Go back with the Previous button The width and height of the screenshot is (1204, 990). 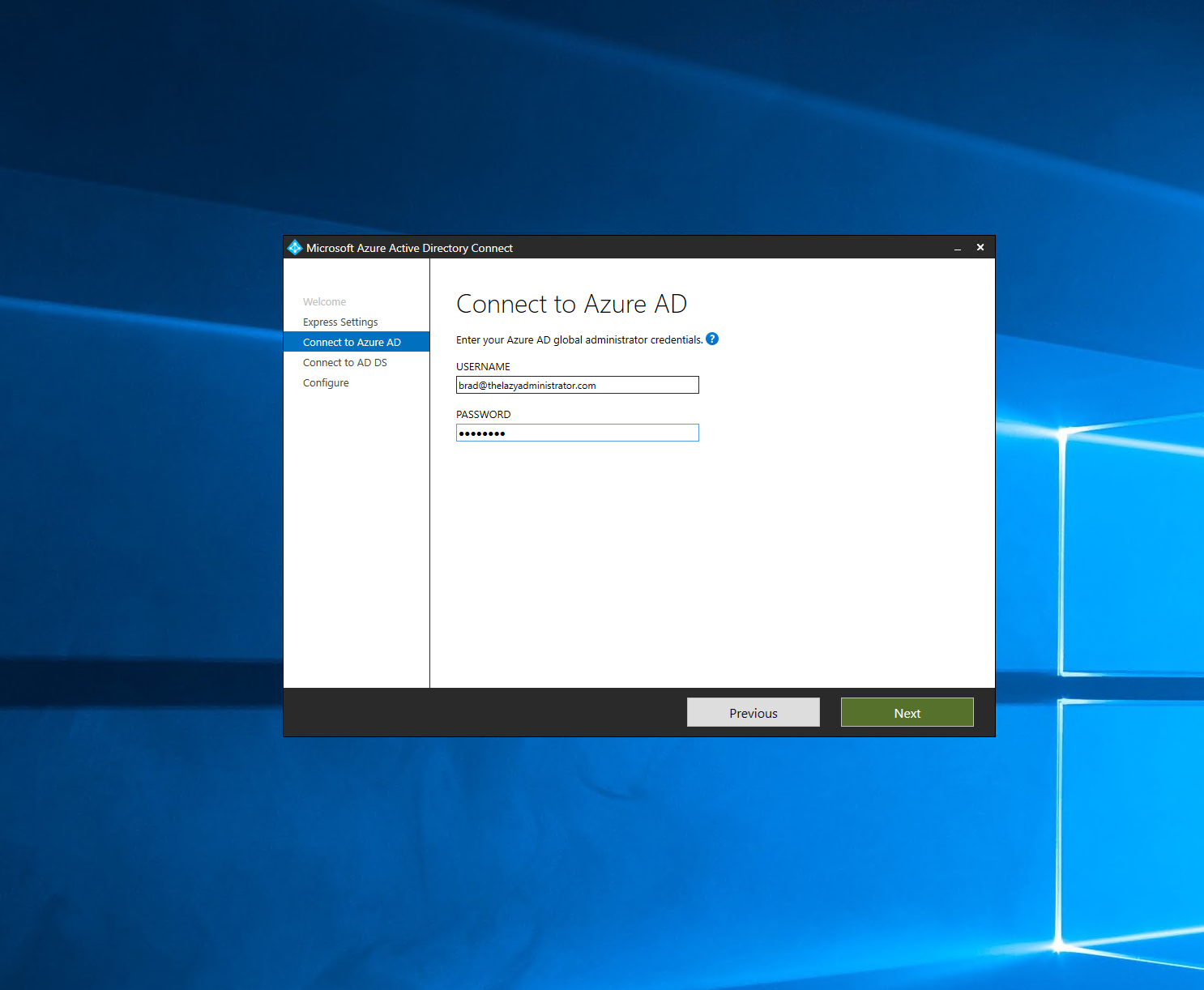[754, 713]
